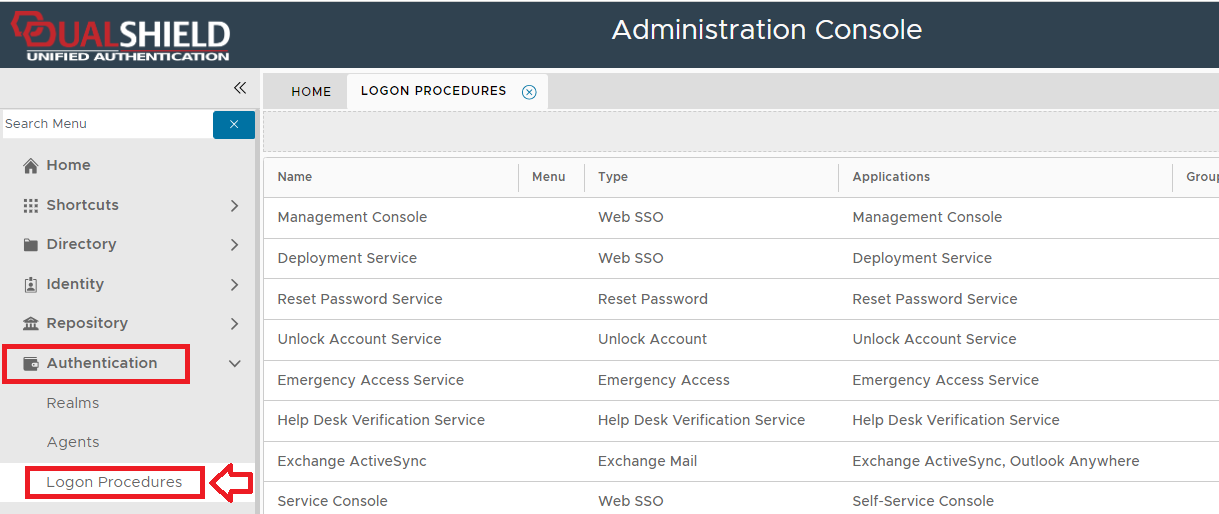Click the Authentication wallet icon
1219x514 pixels.
(31, 364)
